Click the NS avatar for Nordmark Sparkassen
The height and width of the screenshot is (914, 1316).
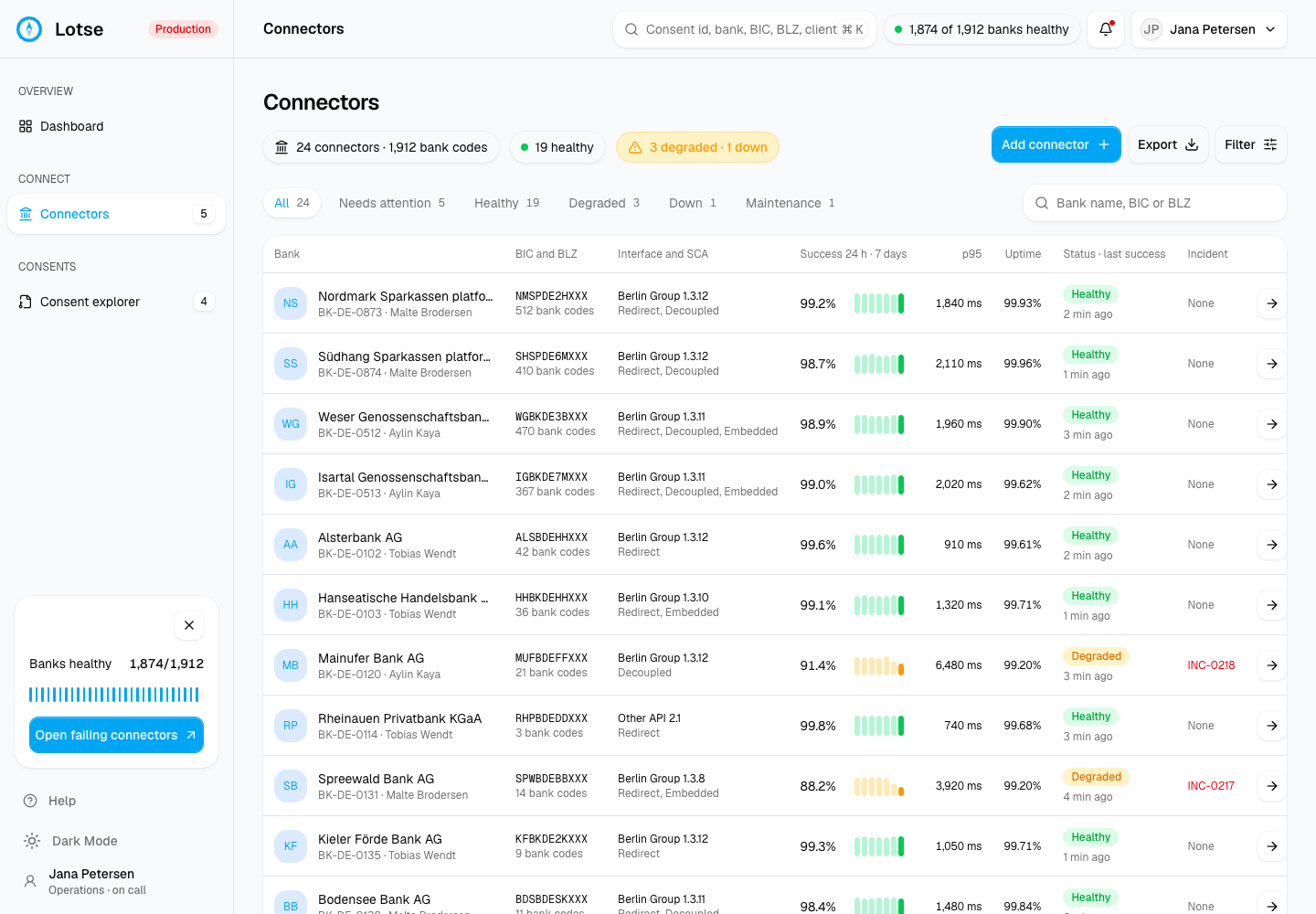point(291,303)
